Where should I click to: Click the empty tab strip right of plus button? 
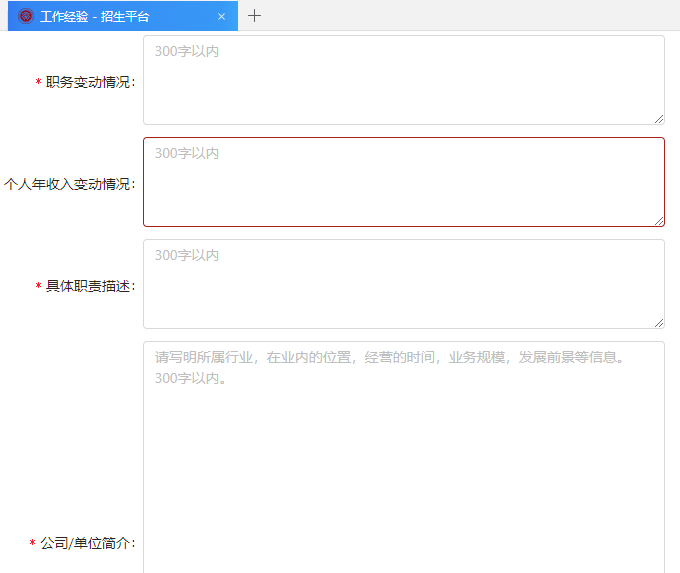coord(470,16)
